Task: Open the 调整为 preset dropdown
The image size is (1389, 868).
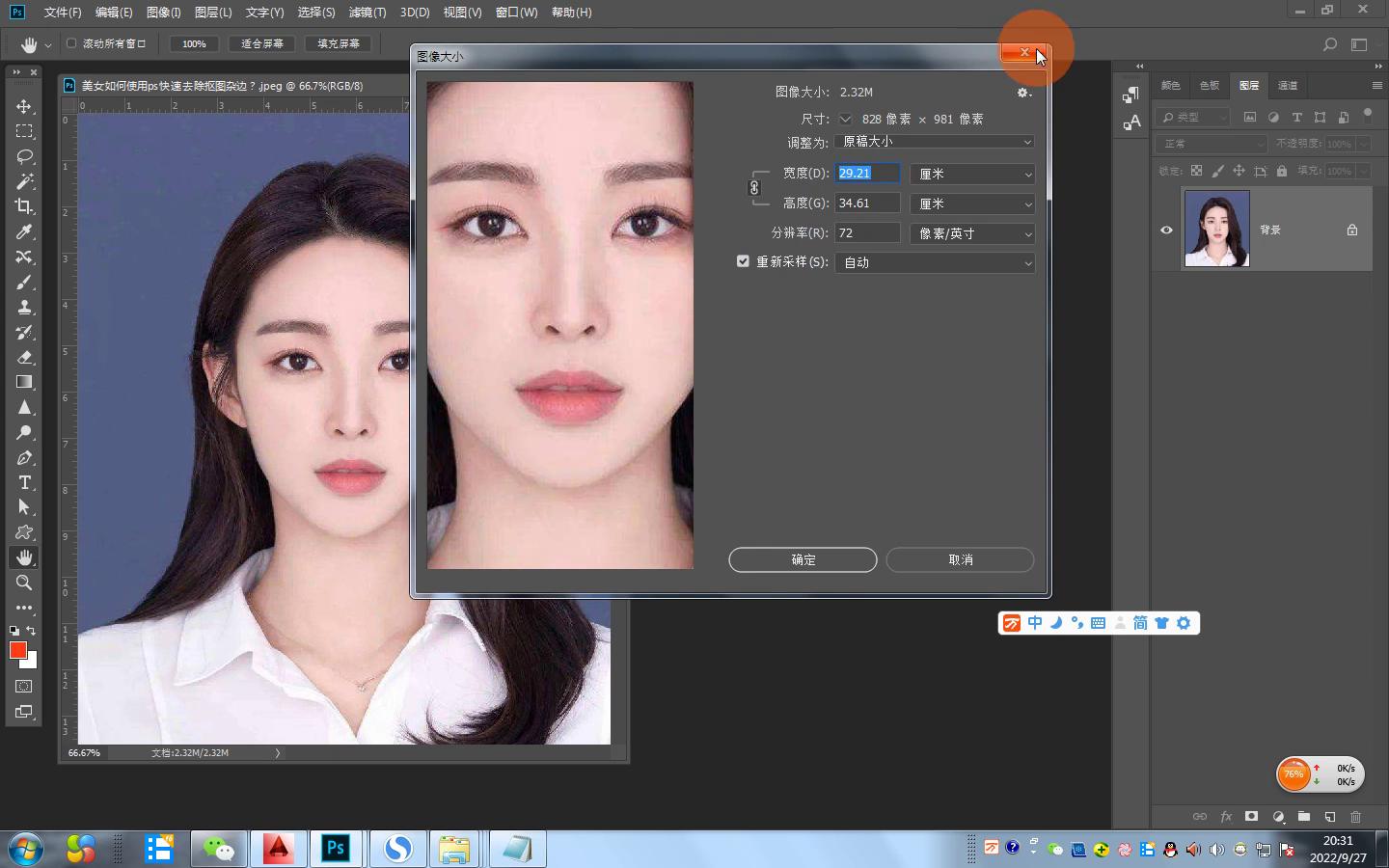Action: (x=935, y=142)
